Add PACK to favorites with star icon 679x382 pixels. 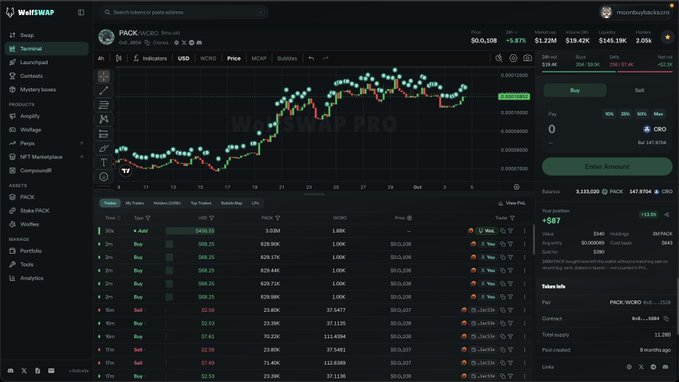click(x=667, y=38)
